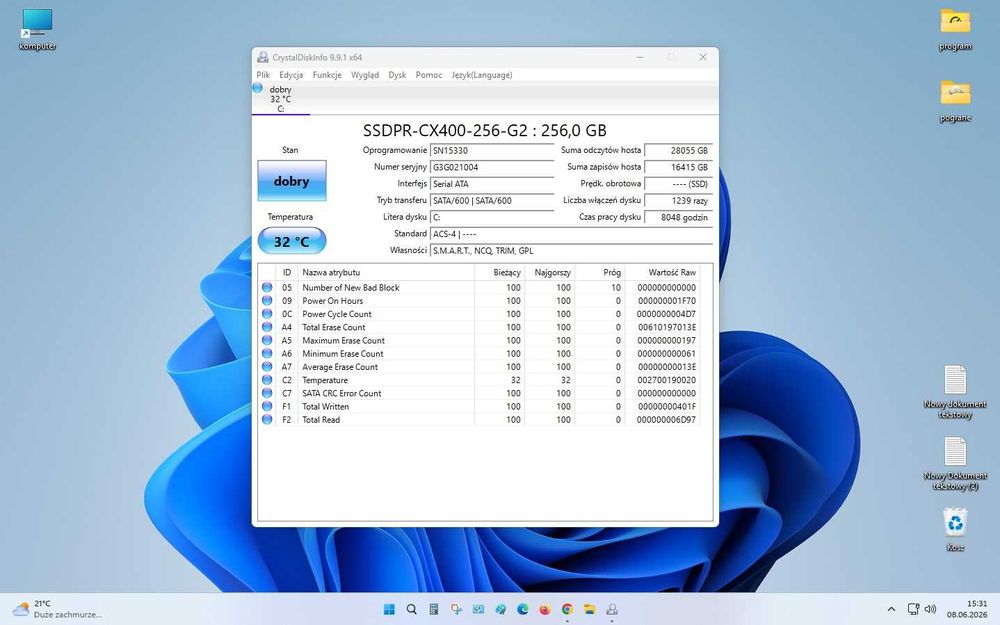Open the Plik menu
Image resolution: width=1000 pixels, height=625 pixels.
click(263, 75)
